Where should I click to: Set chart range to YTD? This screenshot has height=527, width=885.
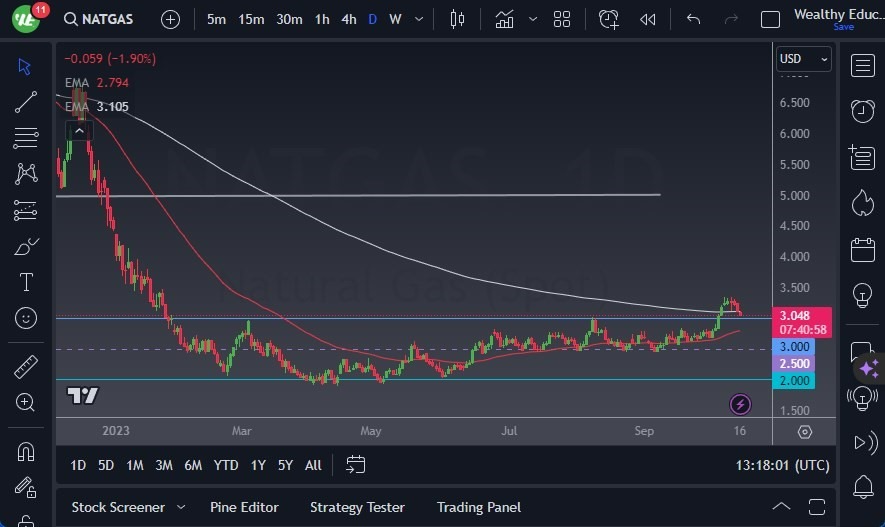(226, 465)
